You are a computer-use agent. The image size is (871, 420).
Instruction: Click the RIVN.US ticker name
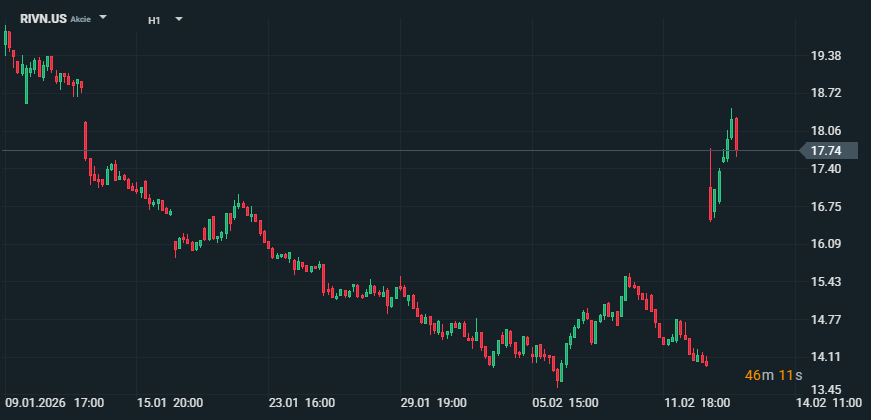tap(43, 19)
